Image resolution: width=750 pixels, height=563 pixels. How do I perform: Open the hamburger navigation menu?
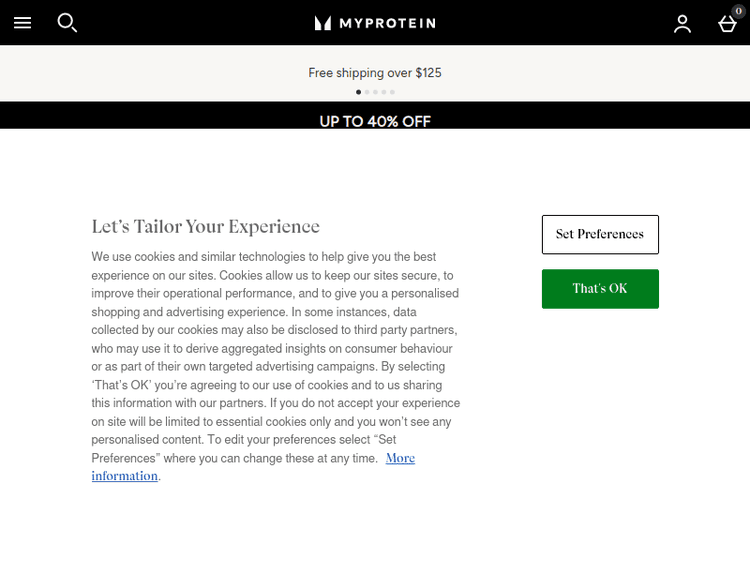(22, 23)
